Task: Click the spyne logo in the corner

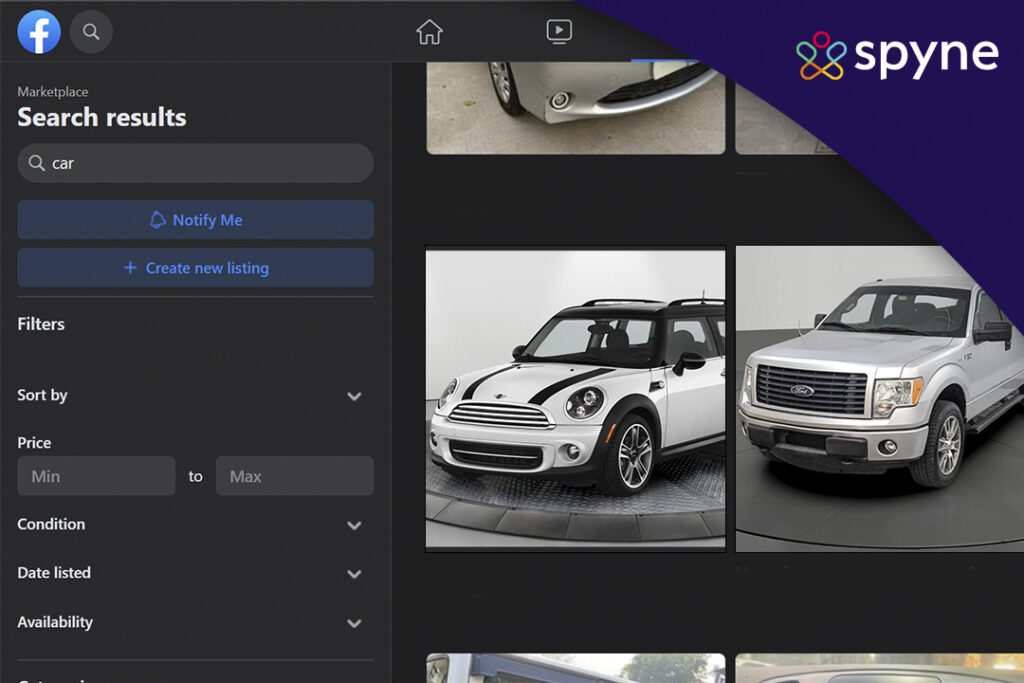Action: 897,55
